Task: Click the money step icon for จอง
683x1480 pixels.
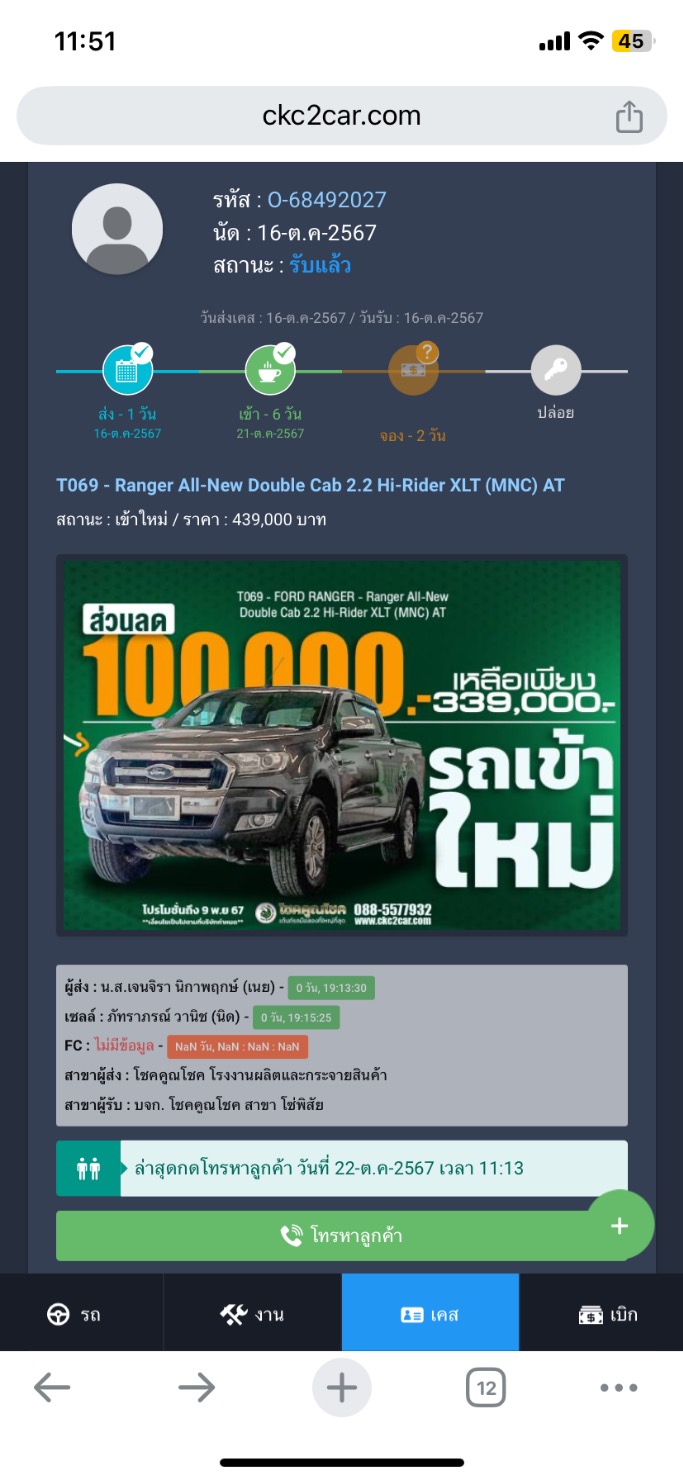Action: pyautogui.click(x=414, y=369)
